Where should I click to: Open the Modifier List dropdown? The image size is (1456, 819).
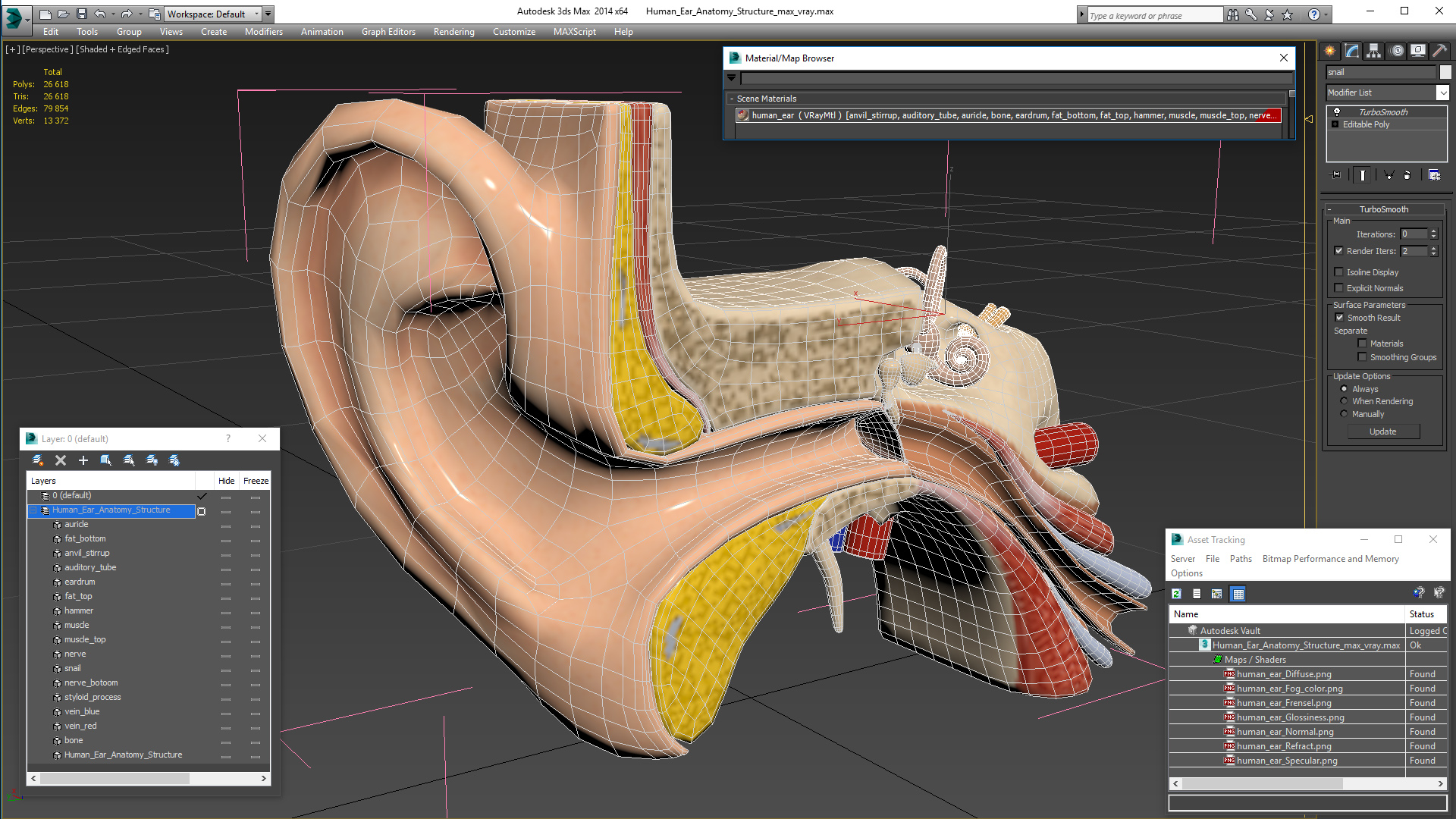(1442, 93)
